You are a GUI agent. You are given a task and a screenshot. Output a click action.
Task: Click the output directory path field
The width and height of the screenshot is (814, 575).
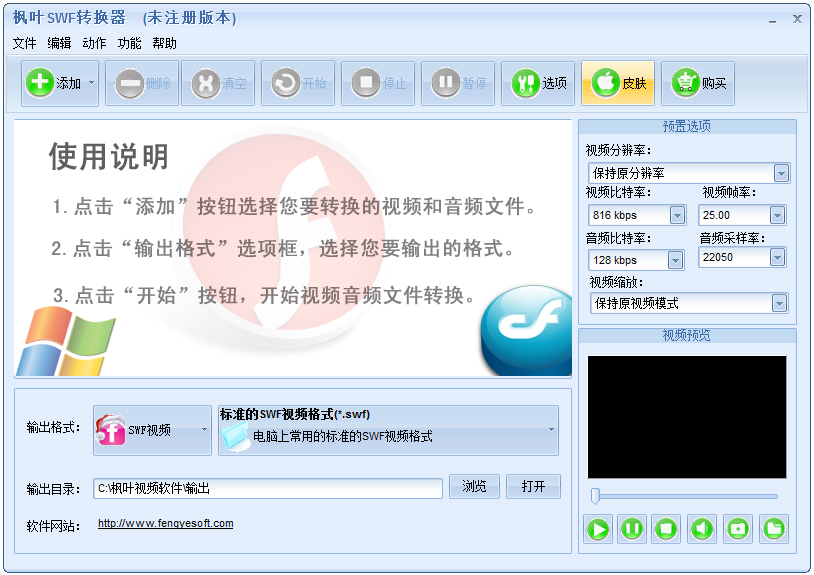(268, 488)
